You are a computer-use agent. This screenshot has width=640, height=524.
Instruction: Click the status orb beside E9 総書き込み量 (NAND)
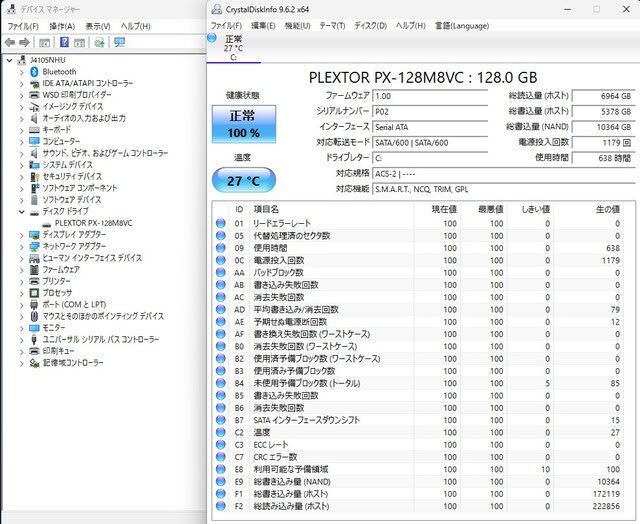tap(221, 482)
